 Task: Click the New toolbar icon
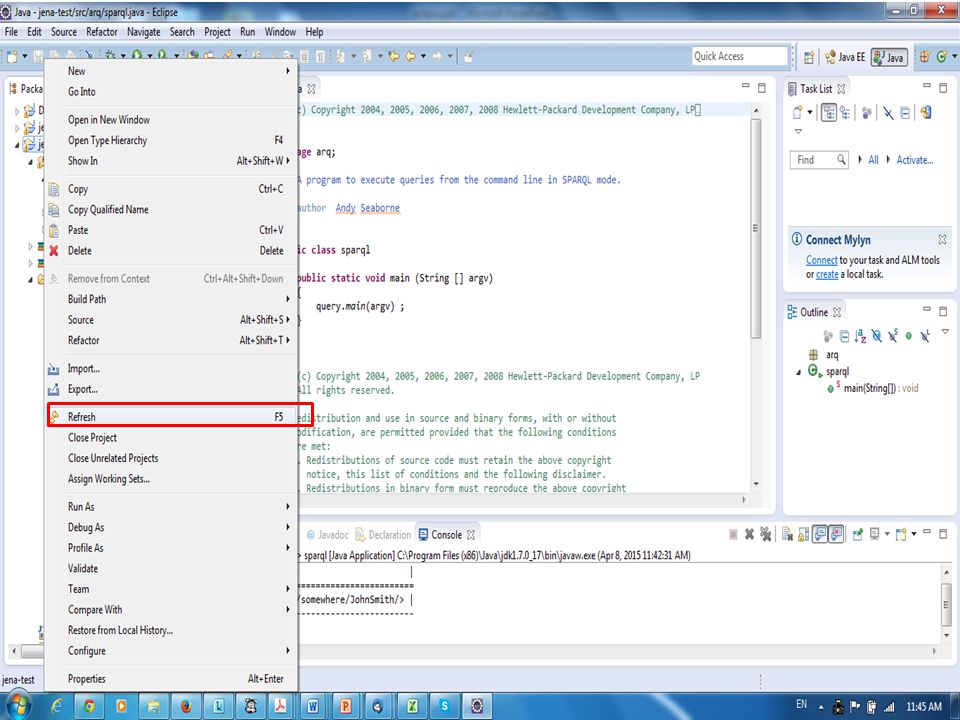click(12, 57)
